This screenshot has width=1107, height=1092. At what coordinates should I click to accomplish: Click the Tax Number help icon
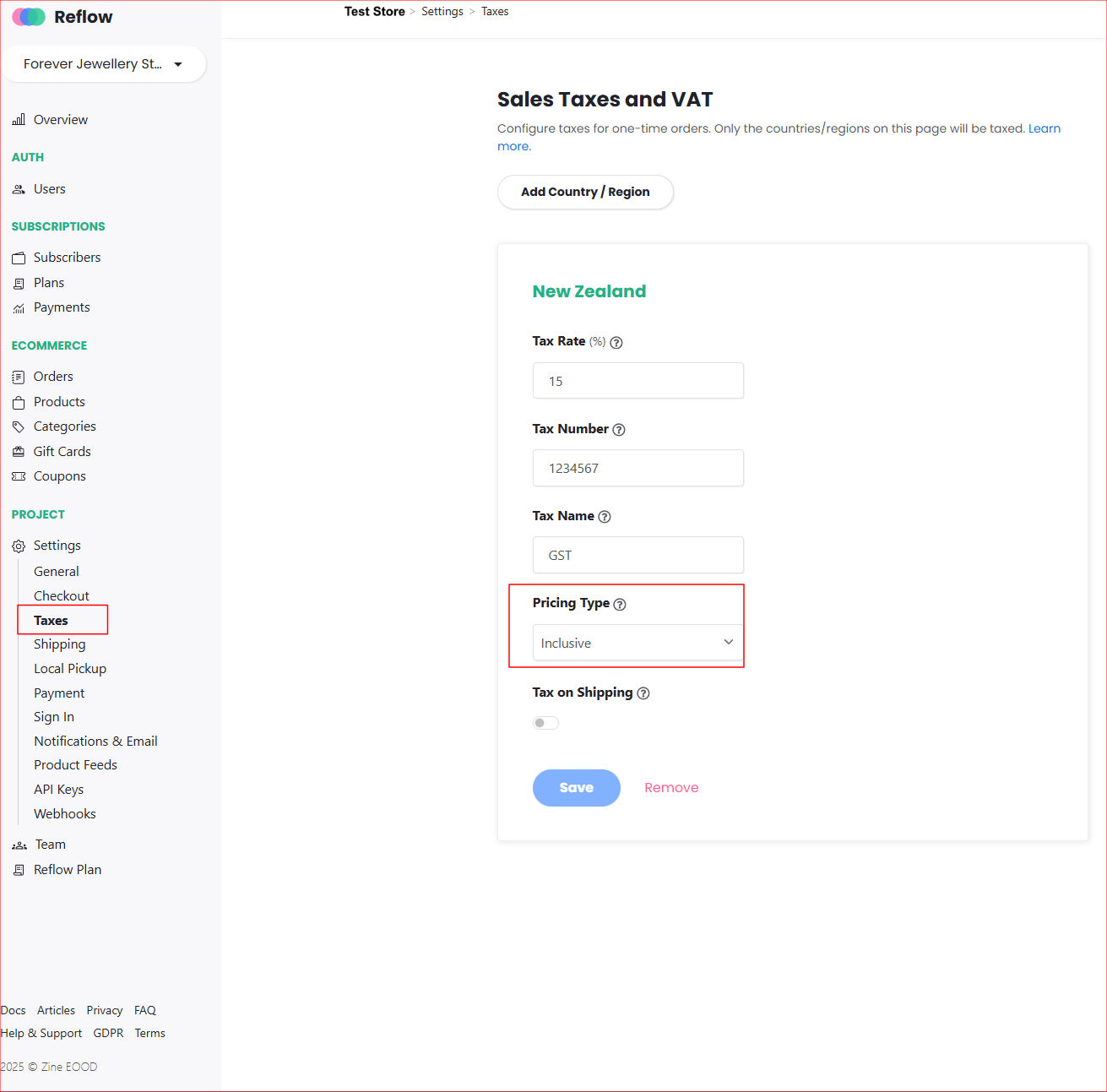click(x=619, y=430)
